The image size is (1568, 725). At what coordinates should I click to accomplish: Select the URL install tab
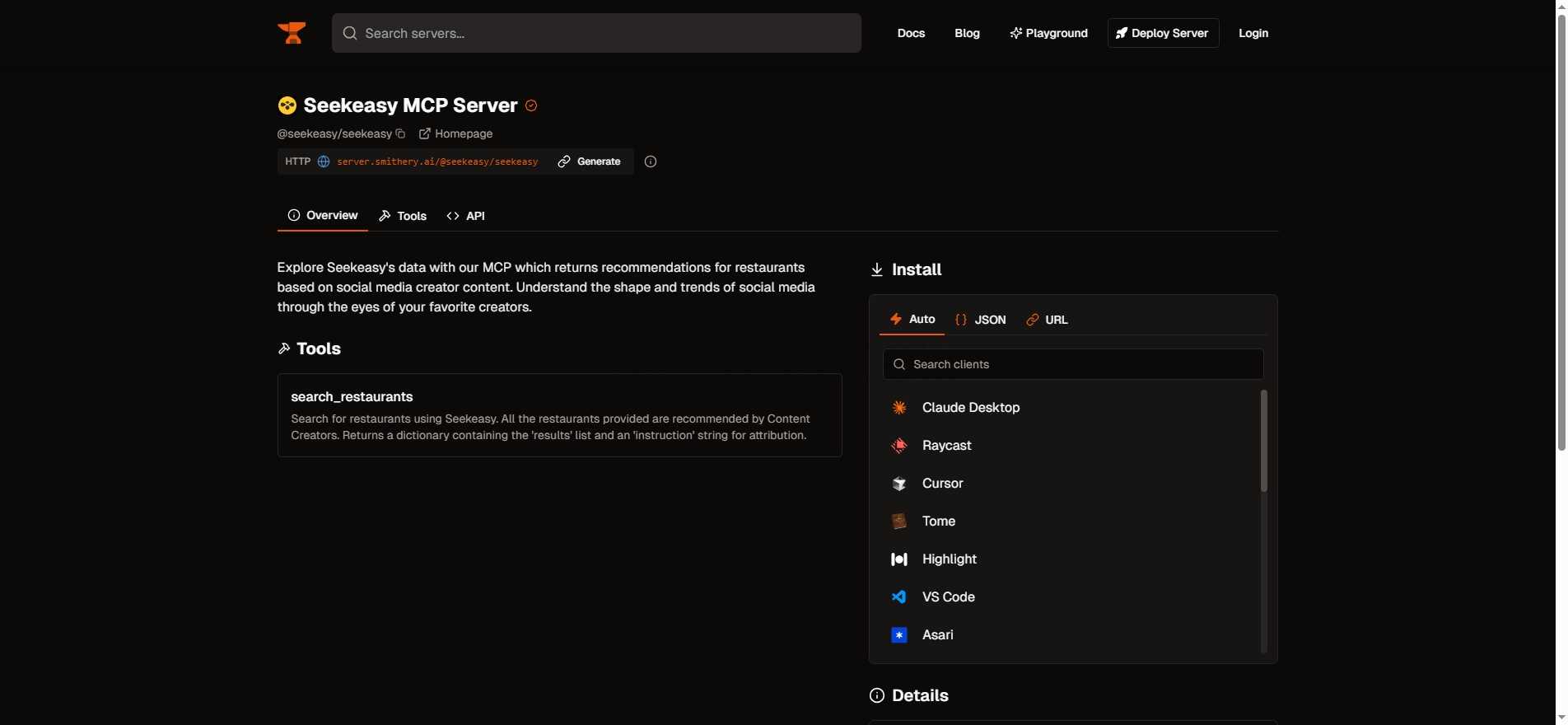click(1047, 320)
